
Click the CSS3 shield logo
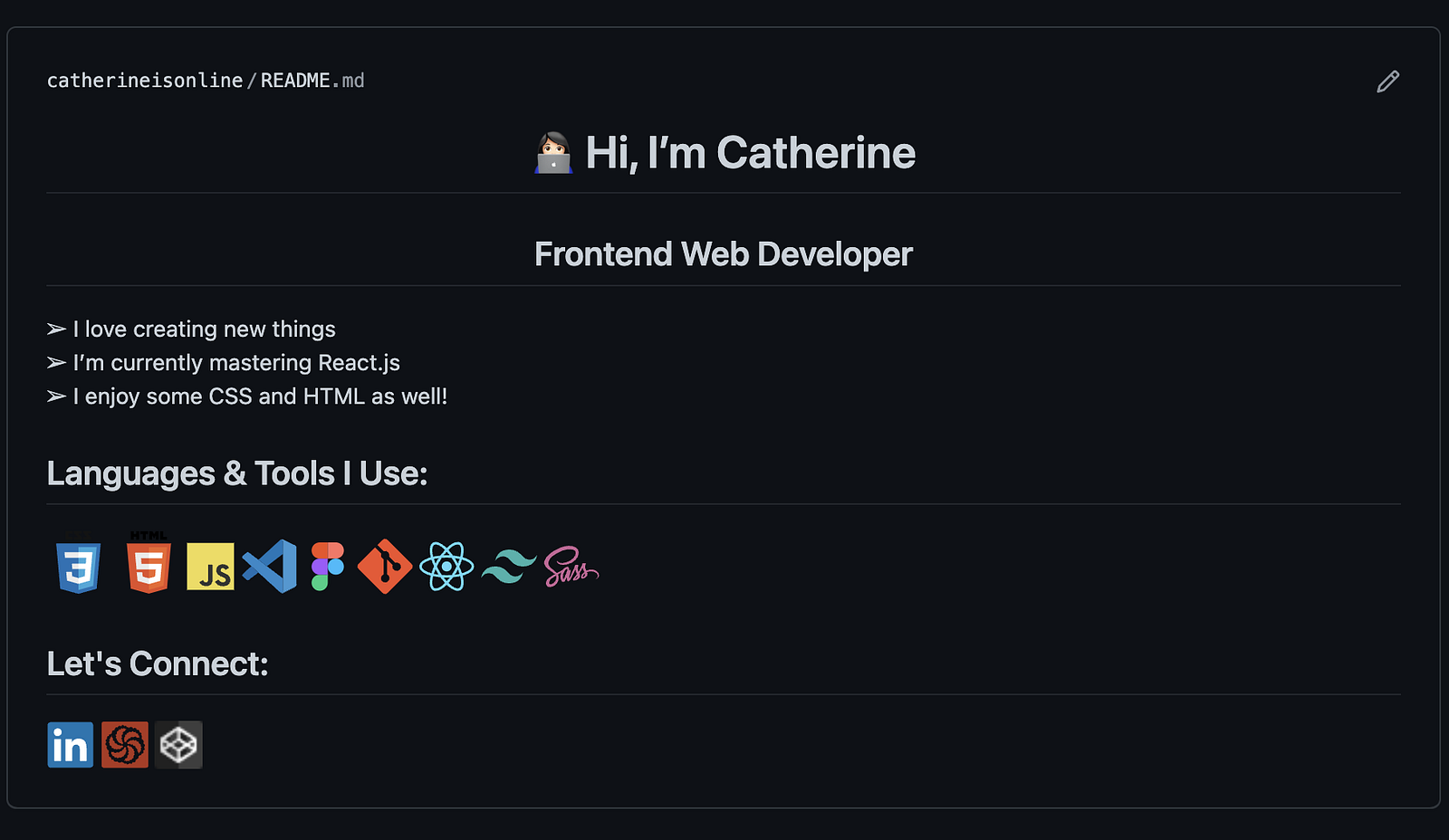(x=79, y=568)
